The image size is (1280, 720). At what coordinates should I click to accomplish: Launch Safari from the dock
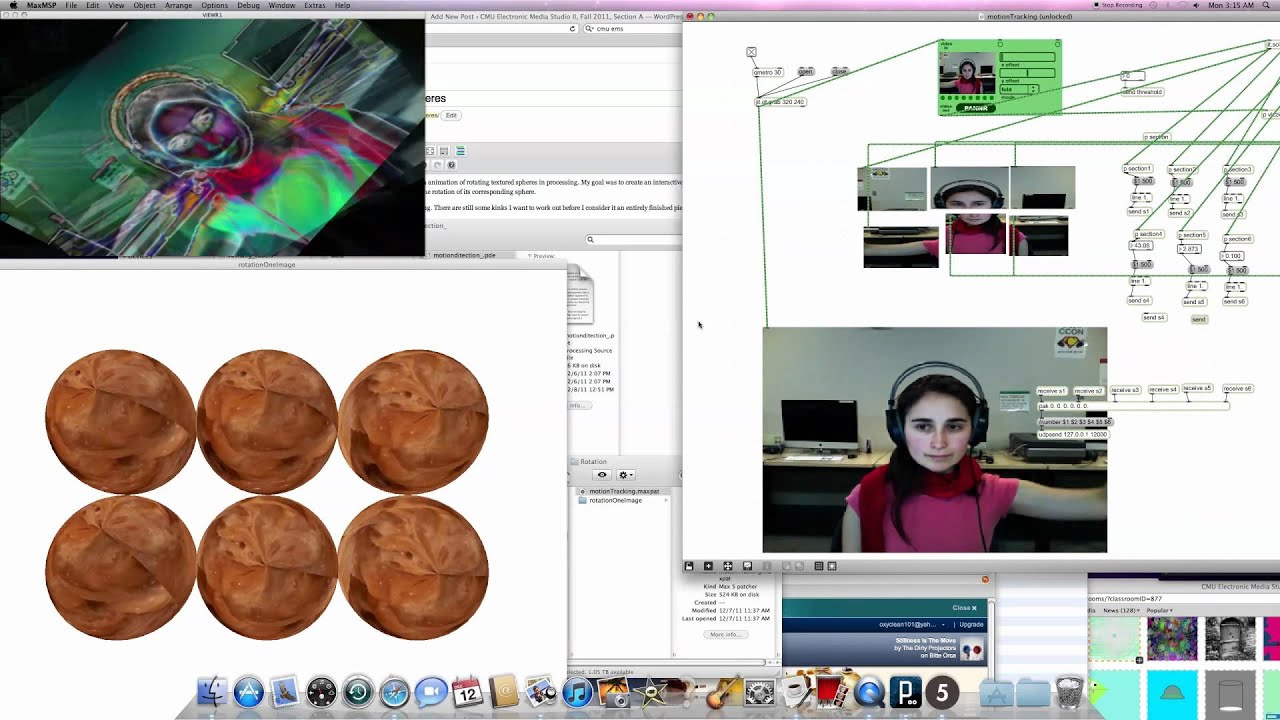395,692
